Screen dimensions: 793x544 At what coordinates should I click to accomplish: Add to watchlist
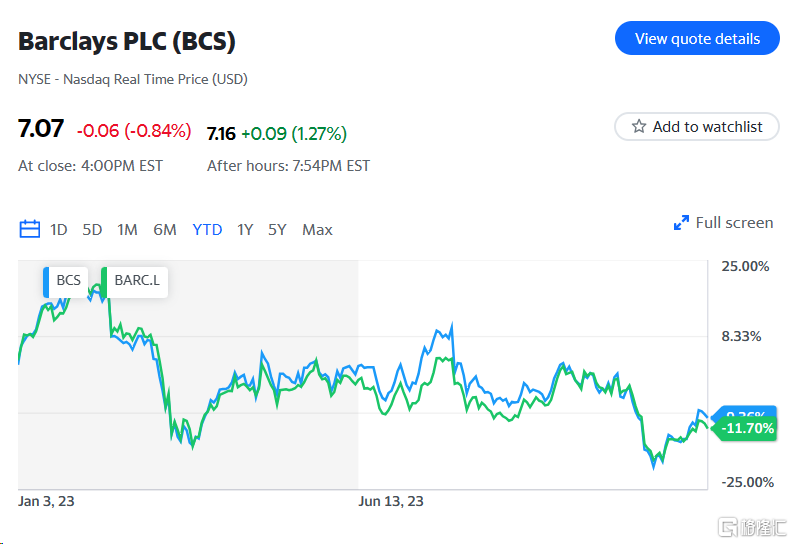click(x=697, y=127)
